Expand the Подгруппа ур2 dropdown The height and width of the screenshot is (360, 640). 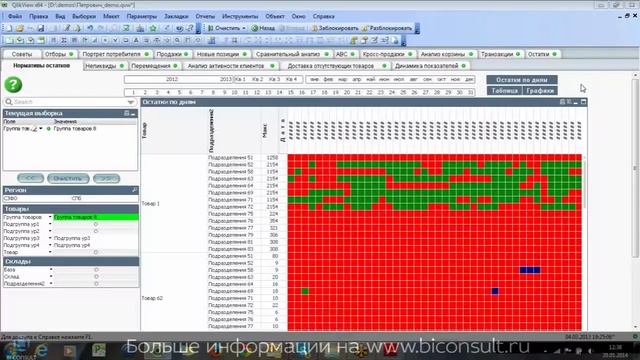(50, 231)
